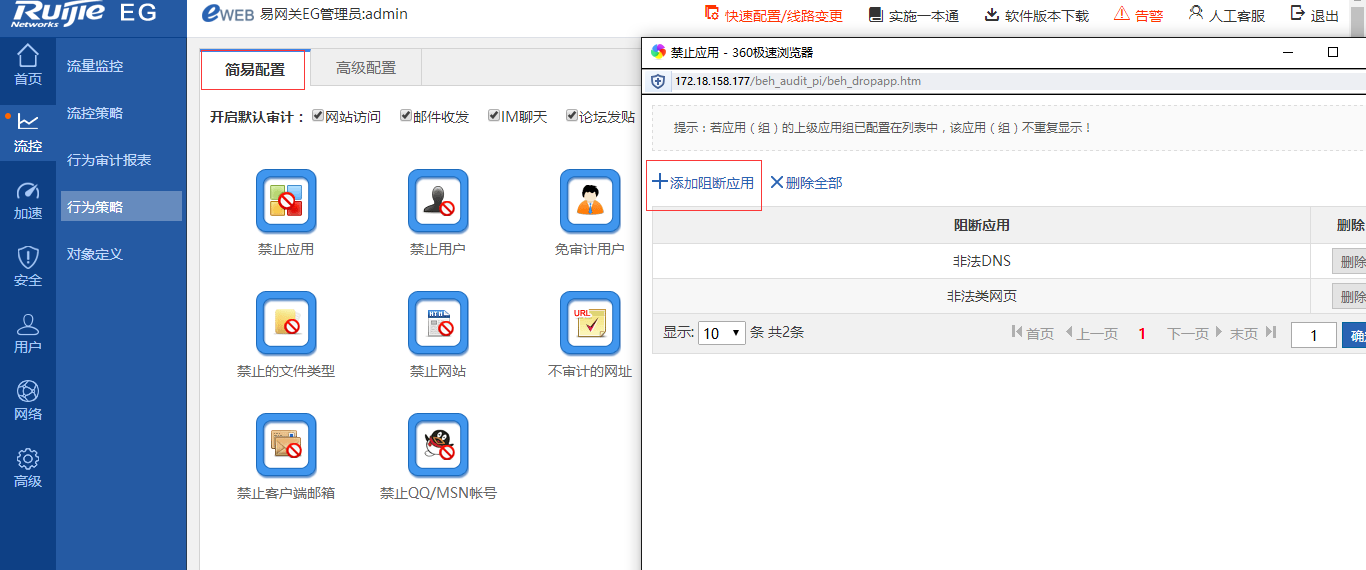This screenshot has width=1366, height=570.
Task: Open the 快速配置/线路变更 link
Action: [774, 15]
